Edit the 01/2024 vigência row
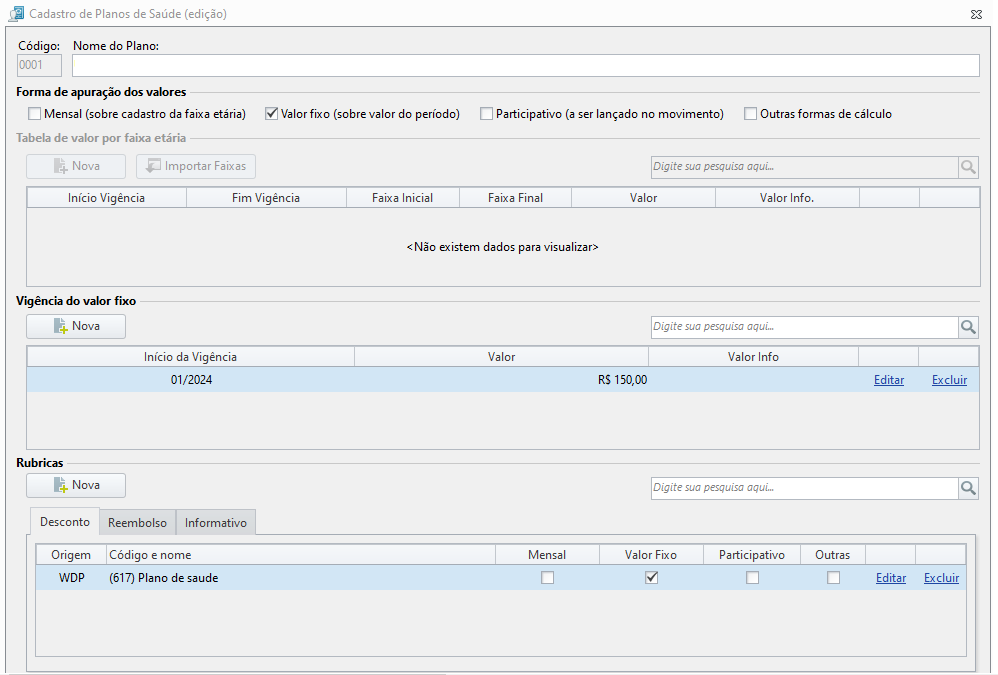 coord(889,380)
